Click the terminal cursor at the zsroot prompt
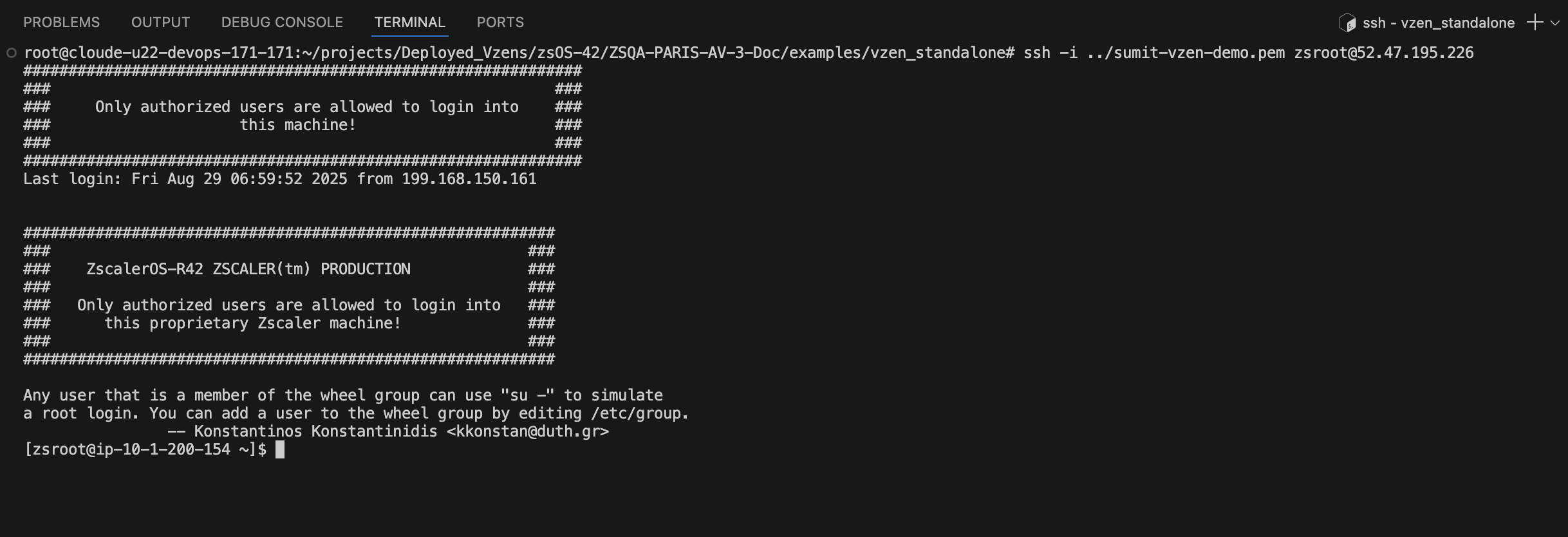 point(280,449)
